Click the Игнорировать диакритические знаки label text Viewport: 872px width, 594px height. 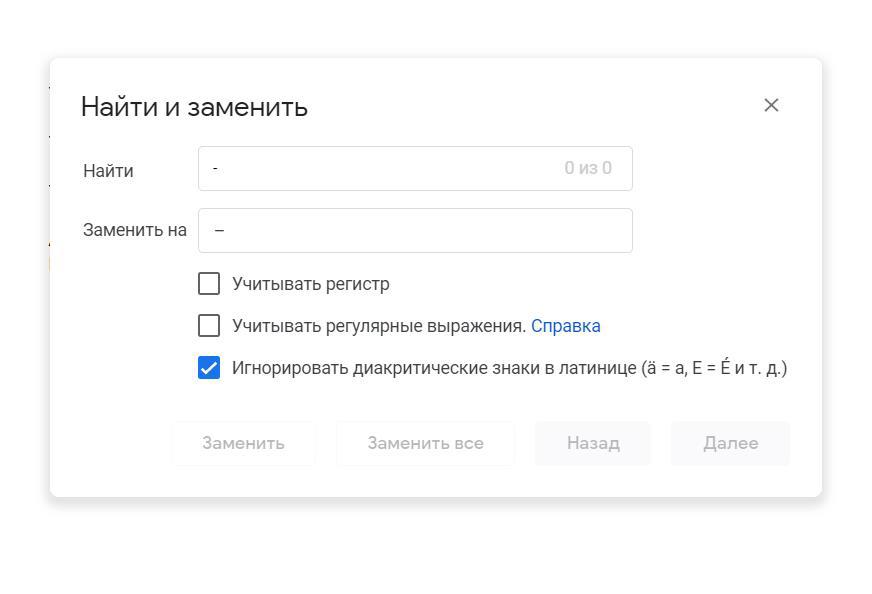509,368
